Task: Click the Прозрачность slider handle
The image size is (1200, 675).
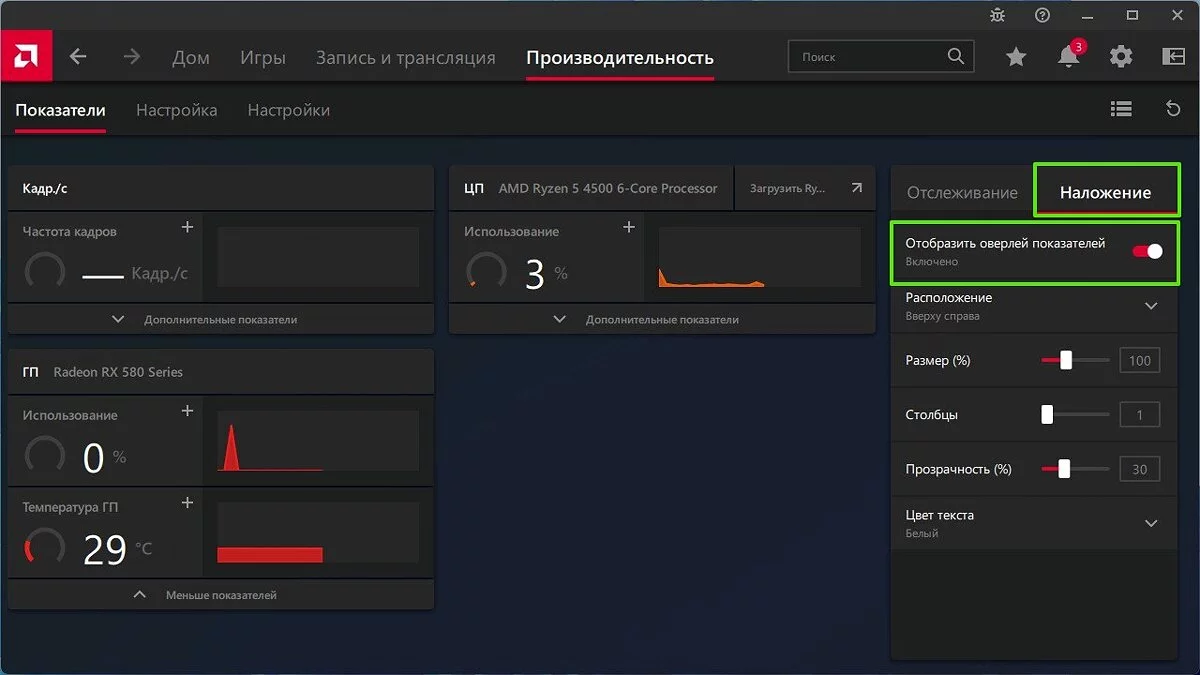Action: coord(1064,468)
